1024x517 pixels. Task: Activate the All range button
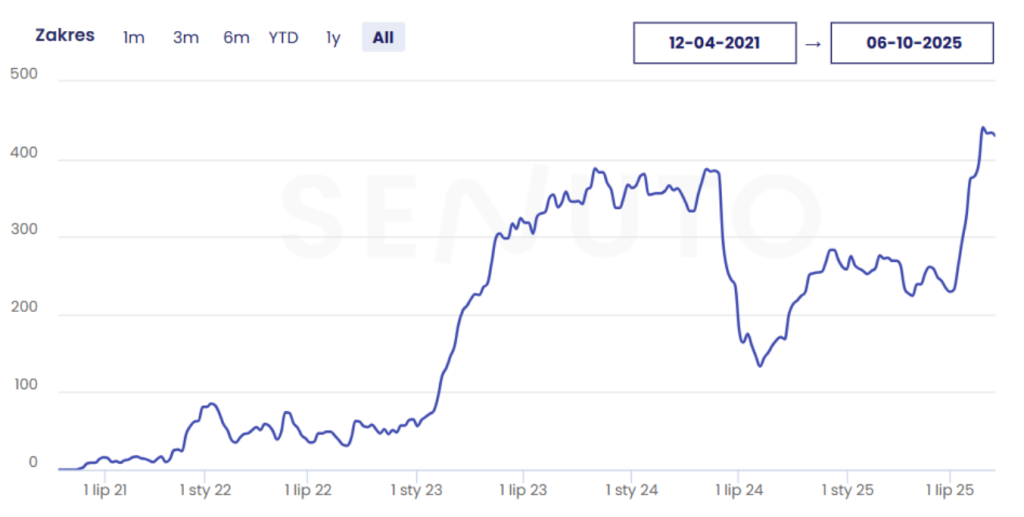pos(383,38)
